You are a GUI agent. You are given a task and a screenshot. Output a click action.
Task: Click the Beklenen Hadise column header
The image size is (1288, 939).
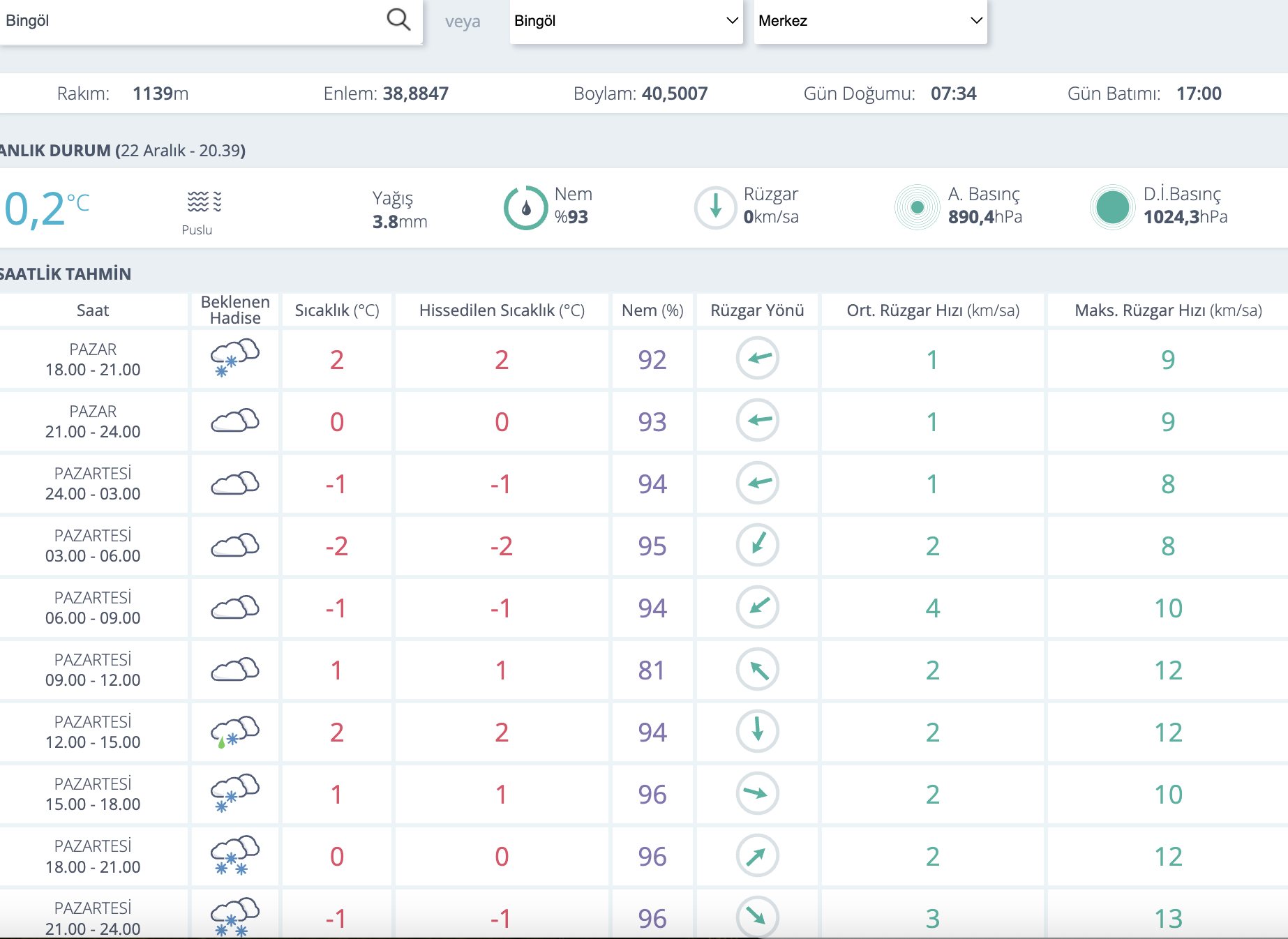click(x=235, y=310)
